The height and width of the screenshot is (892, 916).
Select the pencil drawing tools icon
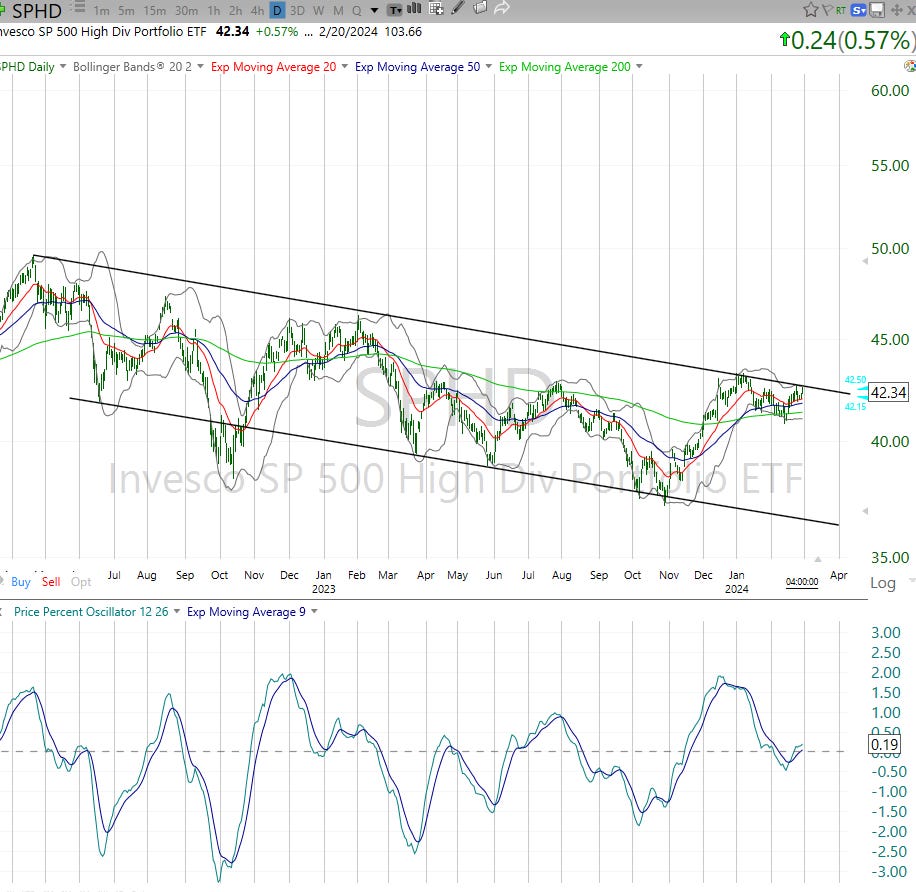459,8
